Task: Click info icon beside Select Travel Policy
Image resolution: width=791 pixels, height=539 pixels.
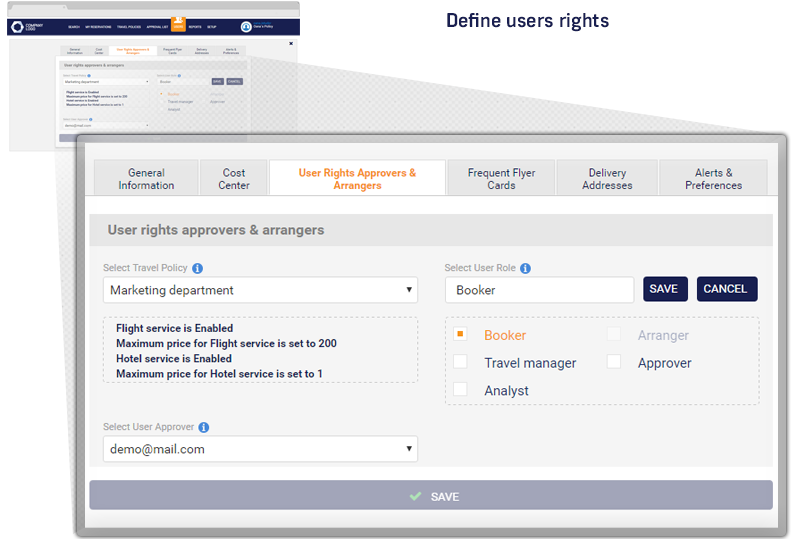Action: click(197, 269)
